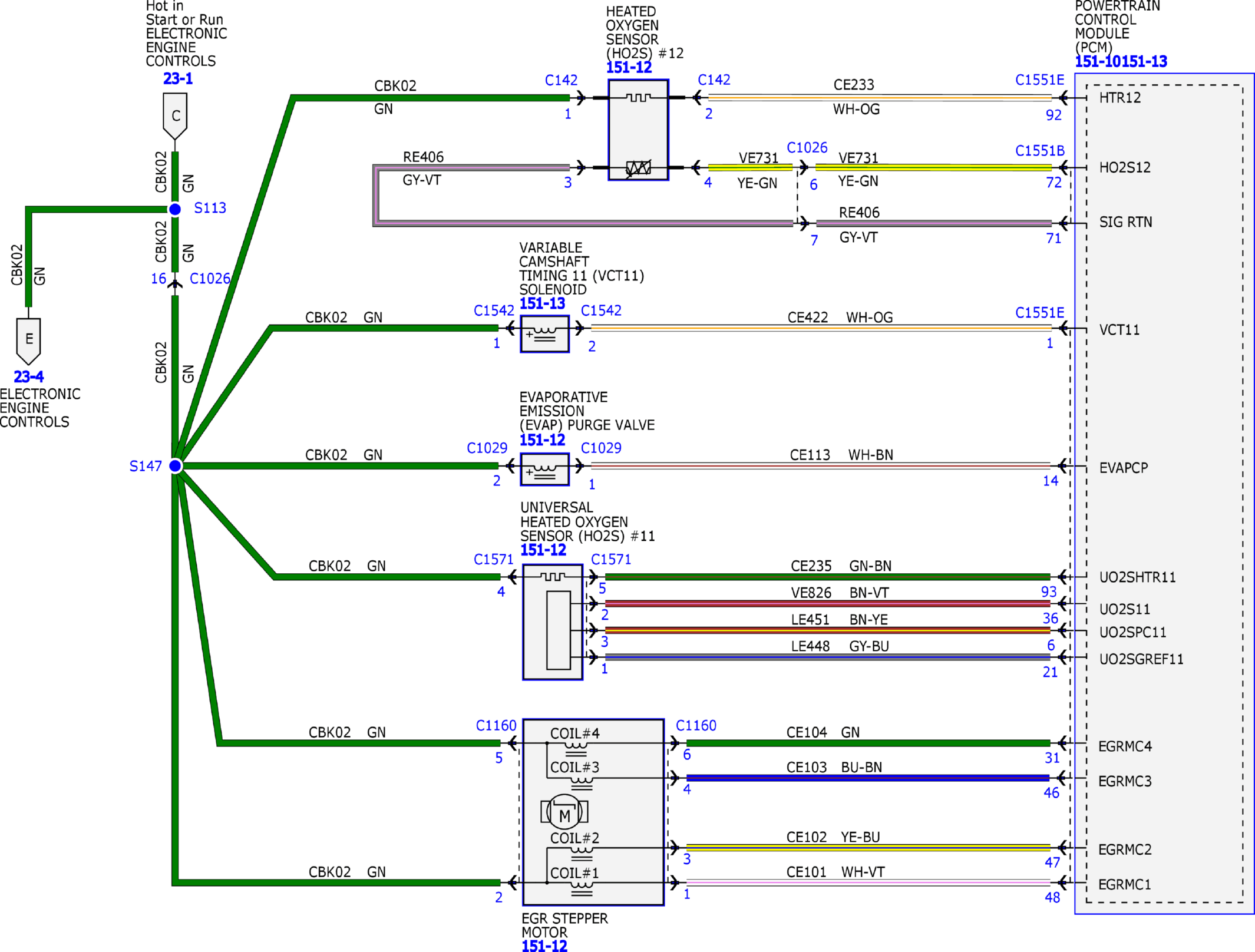Click the COIL#4 winding symbol
The height and width of the screenshot is (952, 1255).
click(x=576, y=749)
